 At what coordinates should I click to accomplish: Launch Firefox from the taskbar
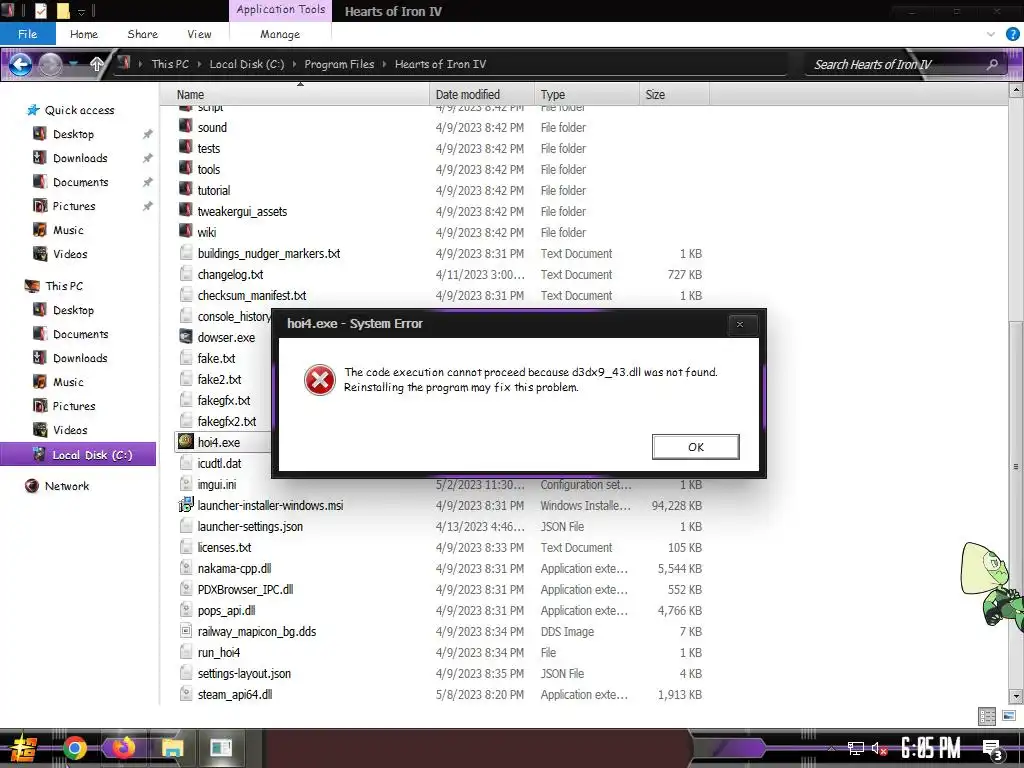click(123, 748)
